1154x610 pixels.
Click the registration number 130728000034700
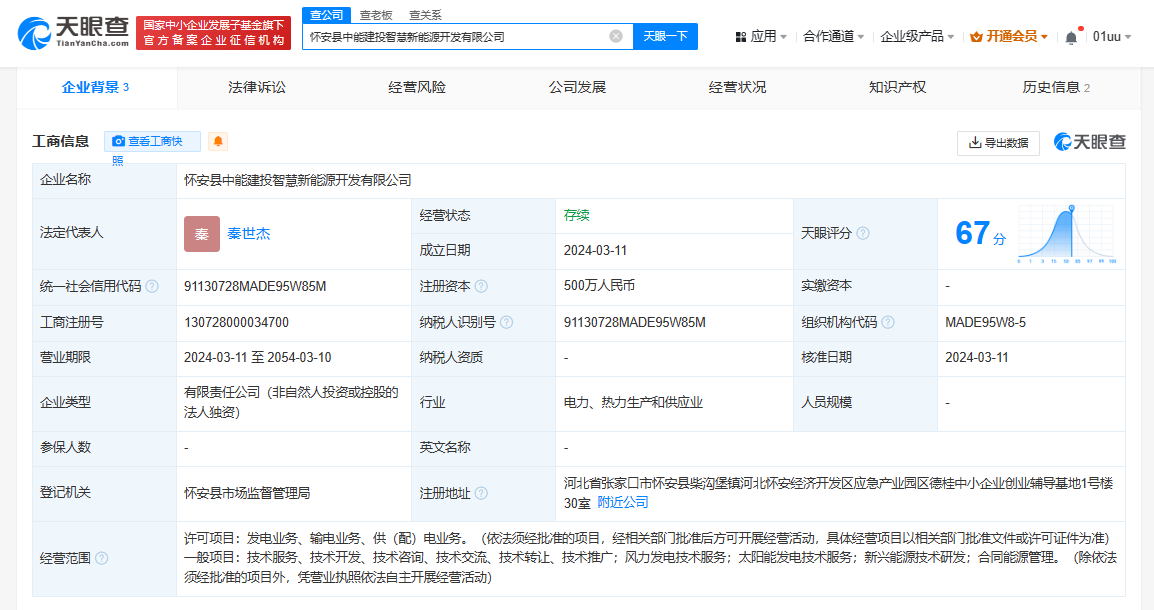click(236, 322)
